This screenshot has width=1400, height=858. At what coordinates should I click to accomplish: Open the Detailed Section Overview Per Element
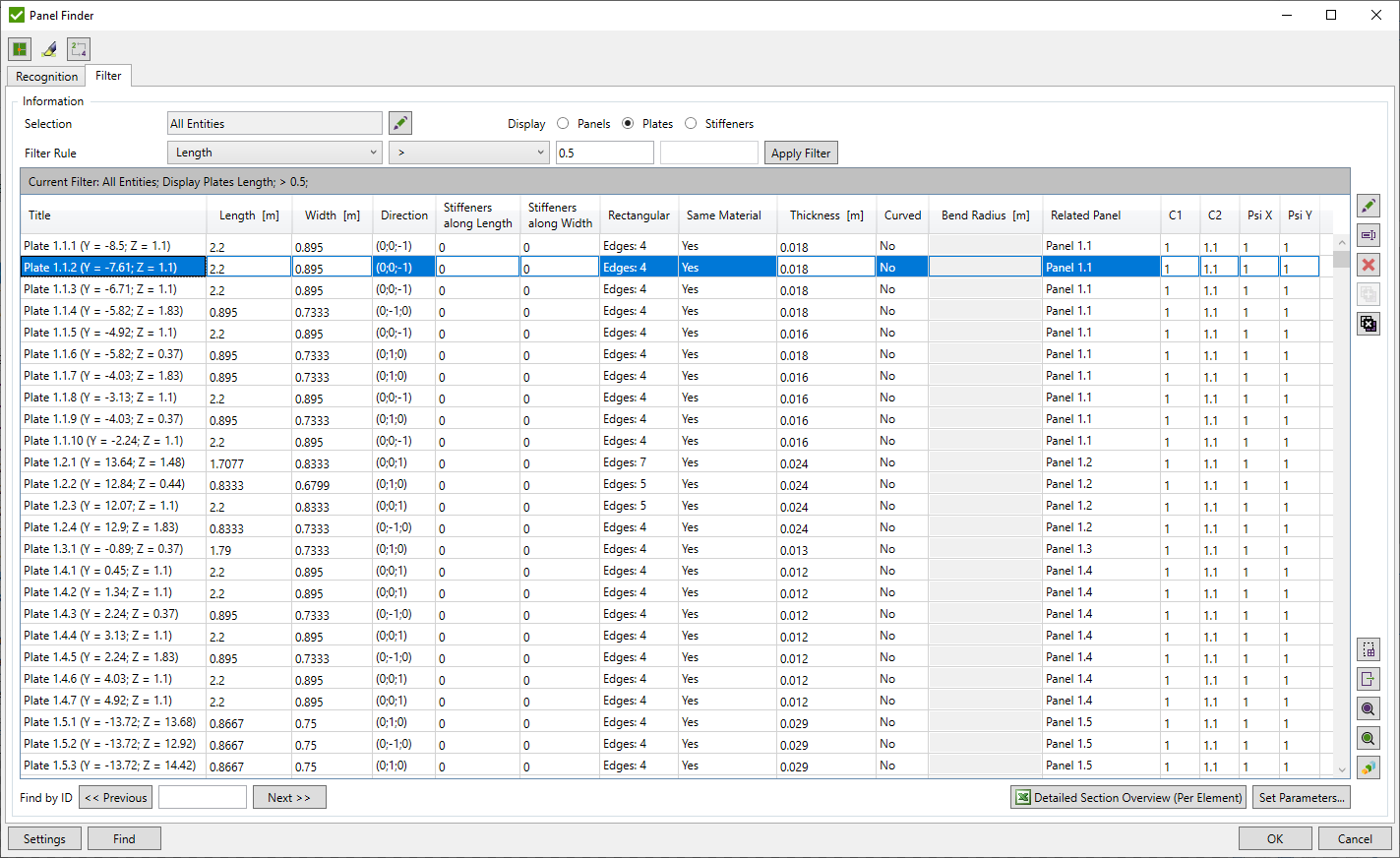tap(1127, 797)
